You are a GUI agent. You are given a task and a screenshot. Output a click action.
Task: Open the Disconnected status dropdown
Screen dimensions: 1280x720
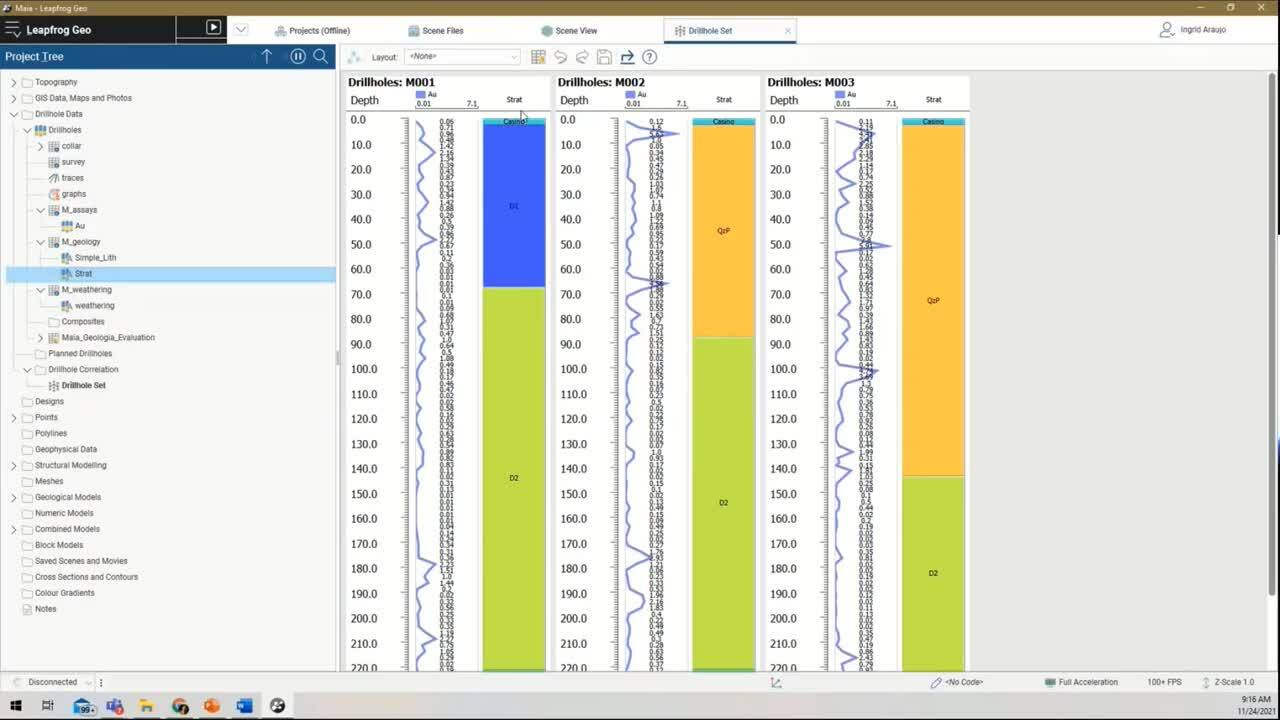coord(89,682)
